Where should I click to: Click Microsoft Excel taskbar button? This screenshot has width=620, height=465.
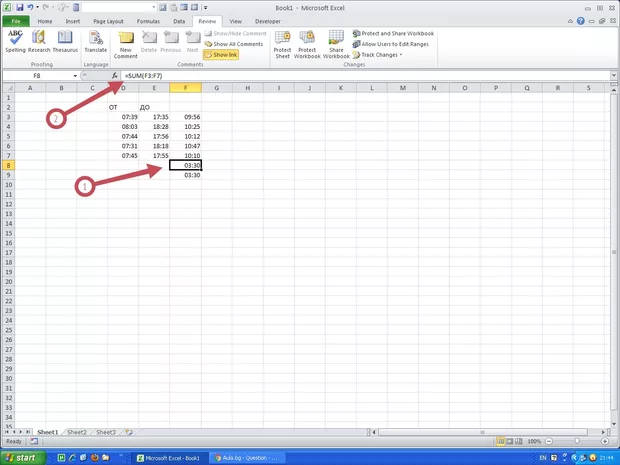click(x=169, y=458)
